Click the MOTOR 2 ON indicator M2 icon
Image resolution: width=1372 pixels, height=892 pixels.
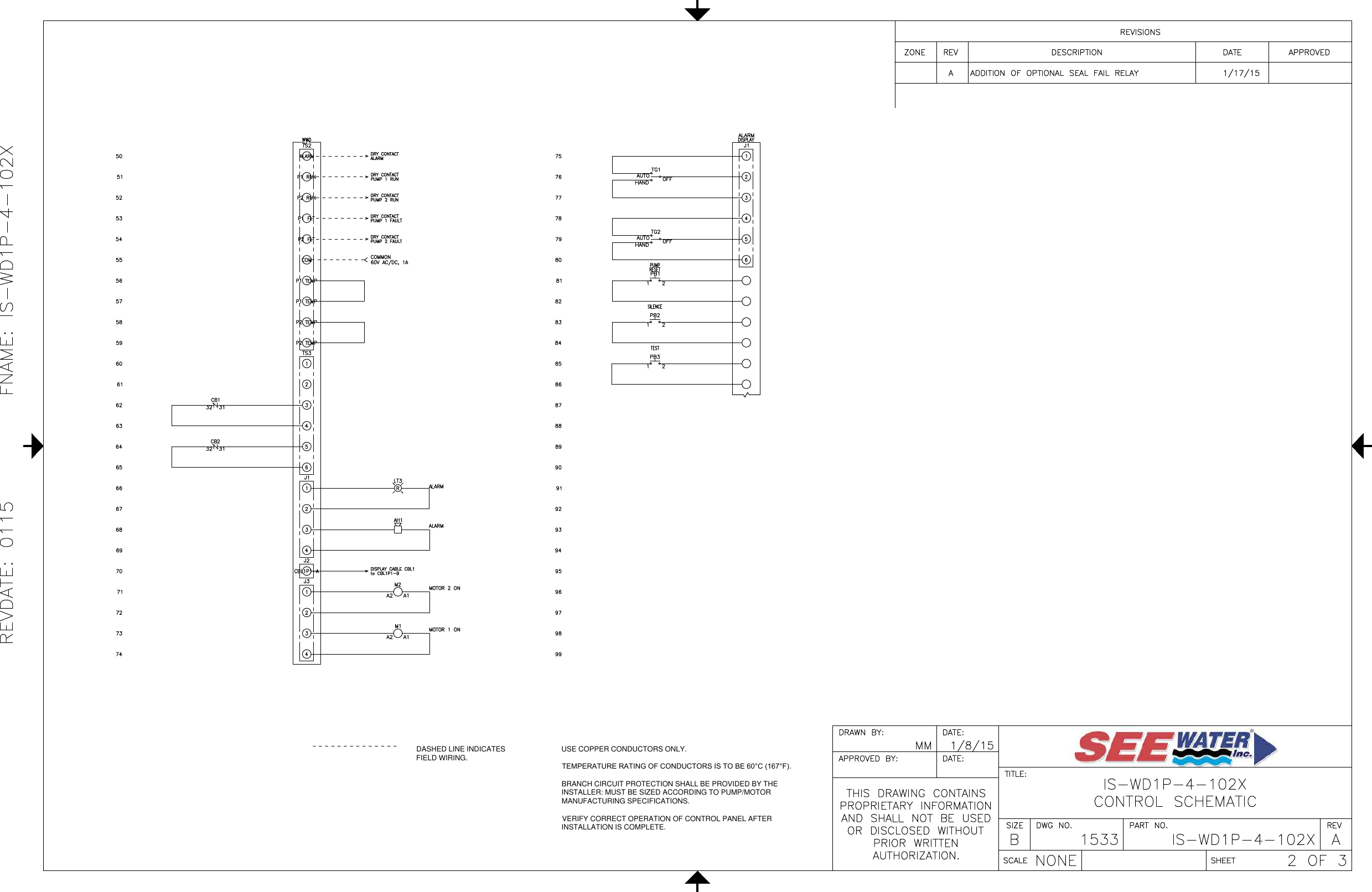[390, 590]
